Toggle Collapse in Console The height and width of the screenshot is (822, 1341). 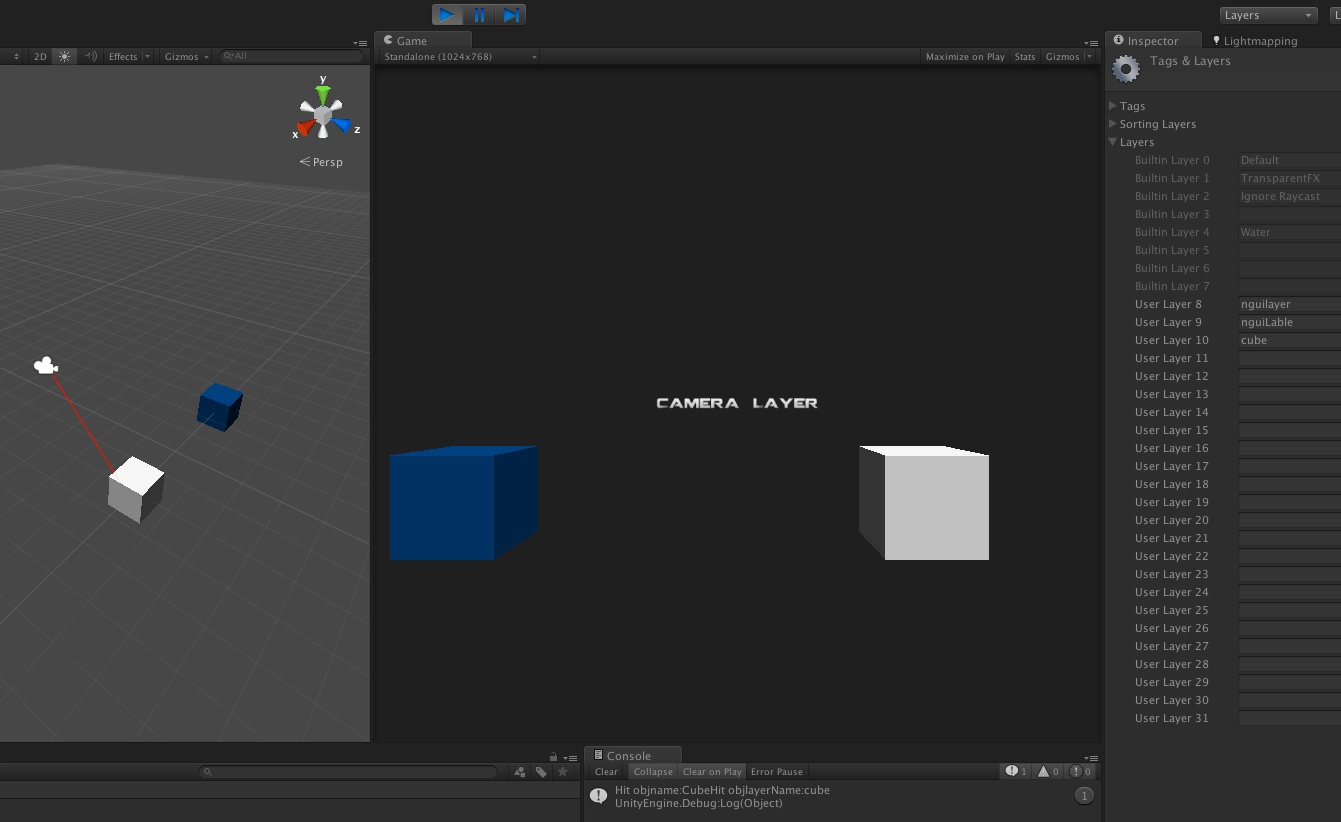[653, 772]
